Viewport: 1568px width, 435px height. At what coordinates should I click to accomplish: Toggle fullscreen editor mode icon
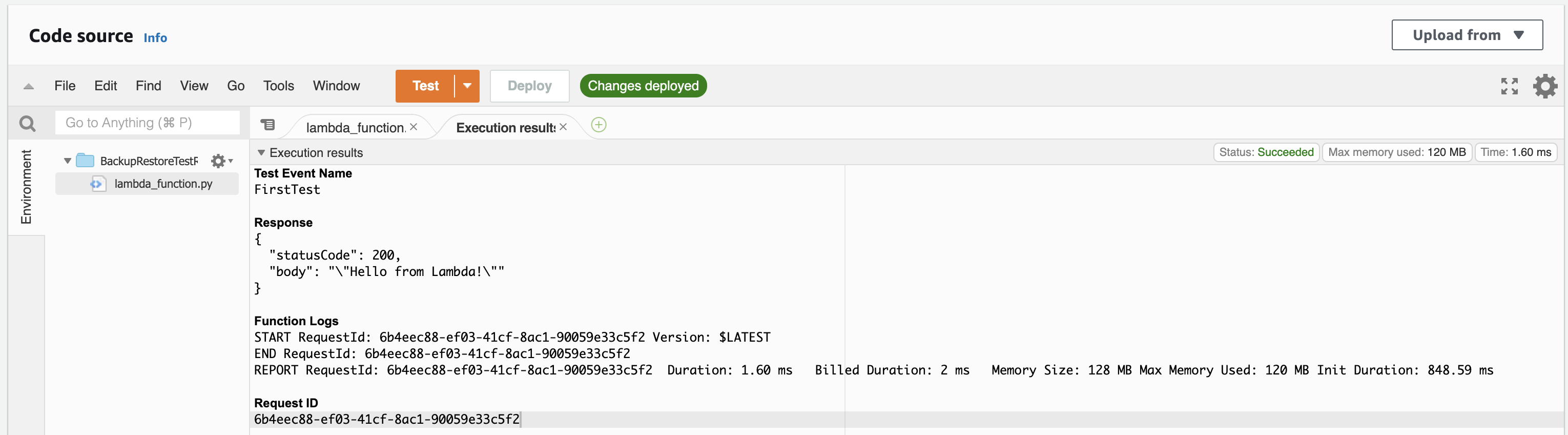coord(1509,86)
